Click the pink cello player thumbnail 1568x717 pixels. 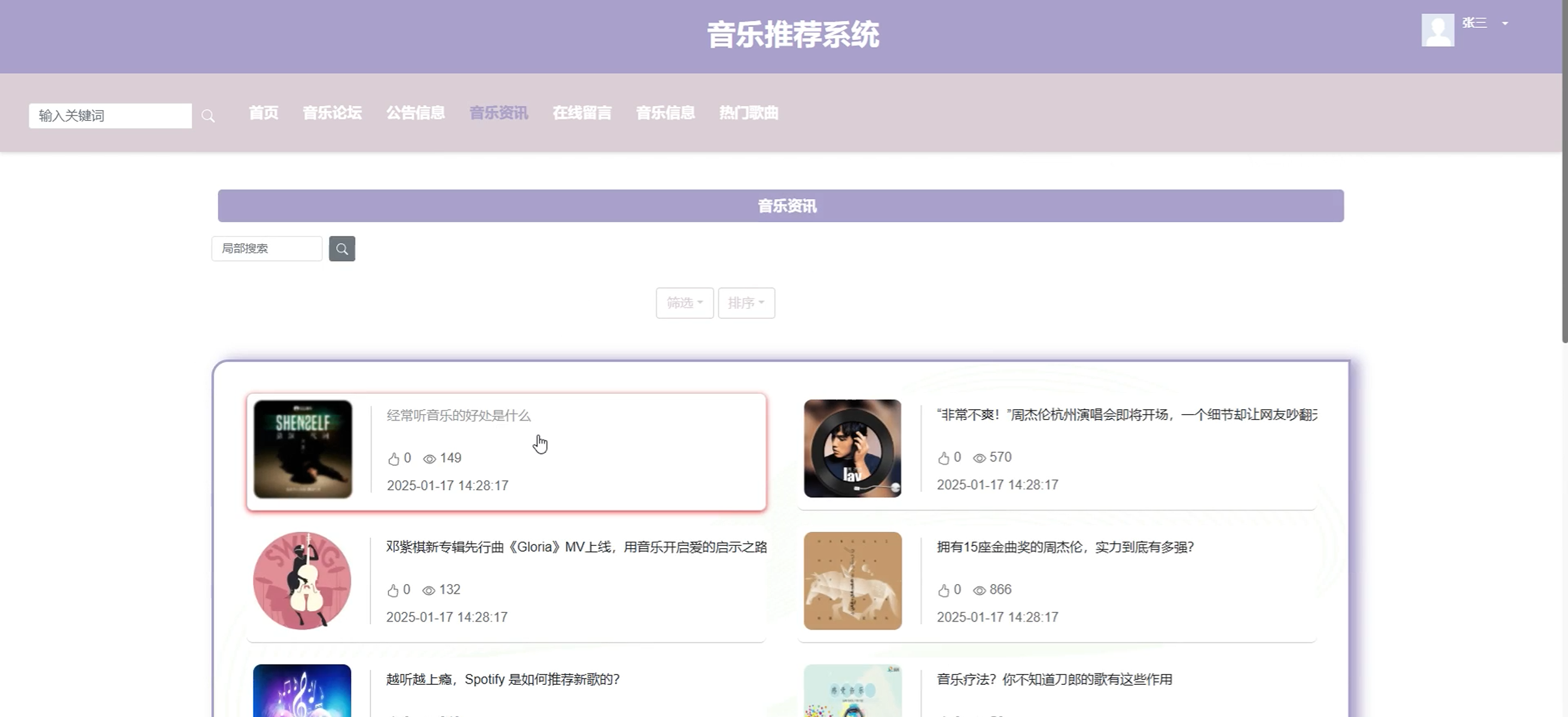point(302,581)
